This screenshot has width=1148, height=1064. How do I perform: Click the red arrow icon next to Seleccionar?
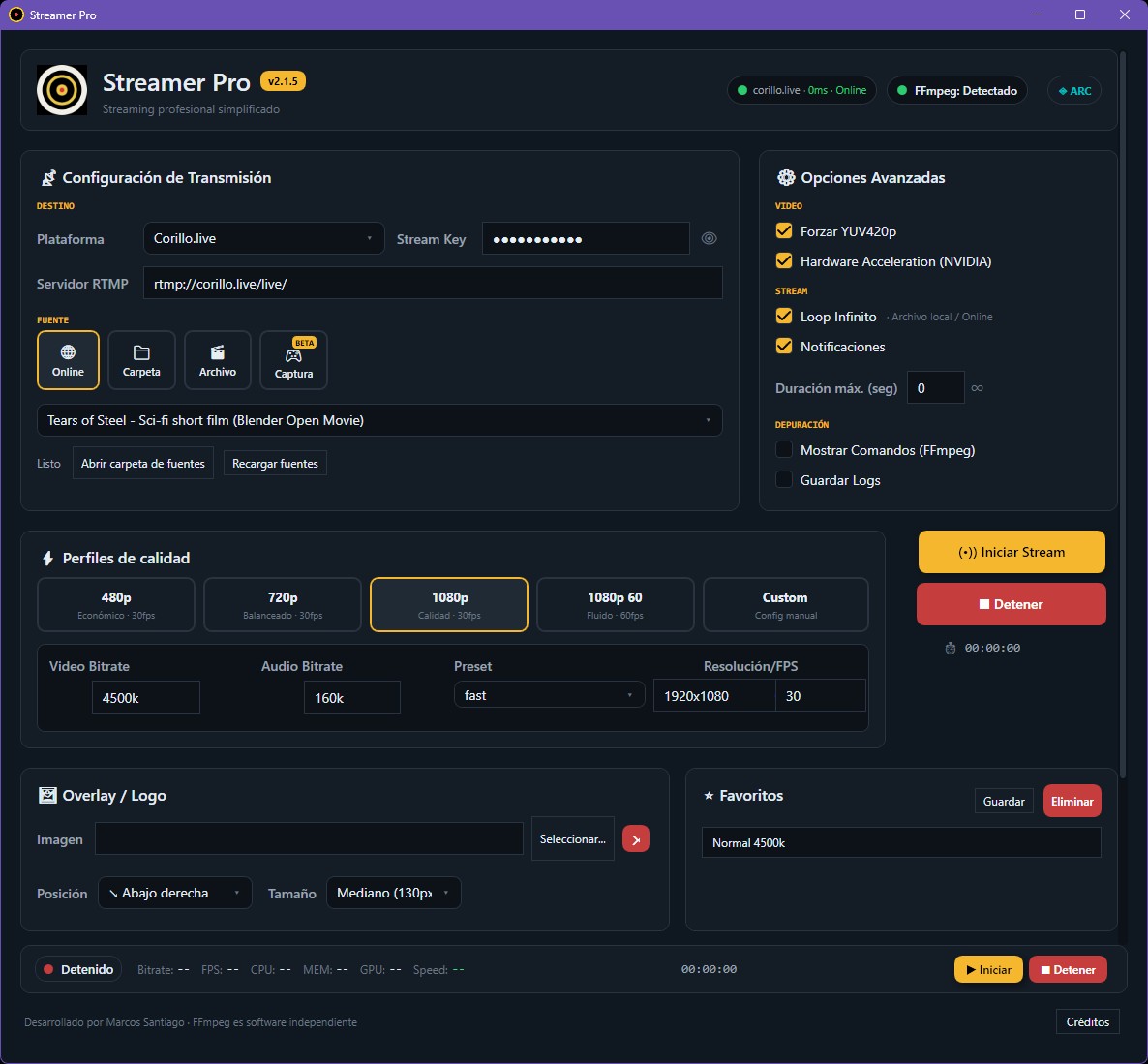point(636,838)
